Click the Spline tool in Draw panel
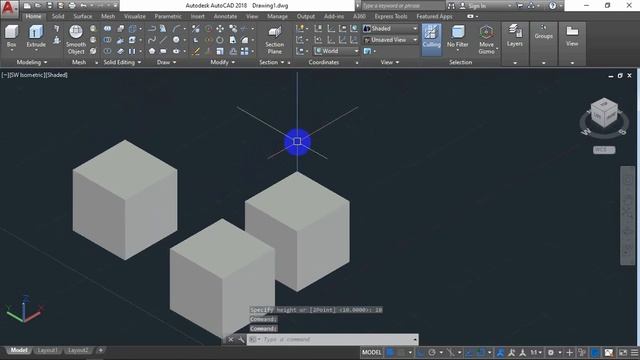640x360 pixels. coord(151,40)
